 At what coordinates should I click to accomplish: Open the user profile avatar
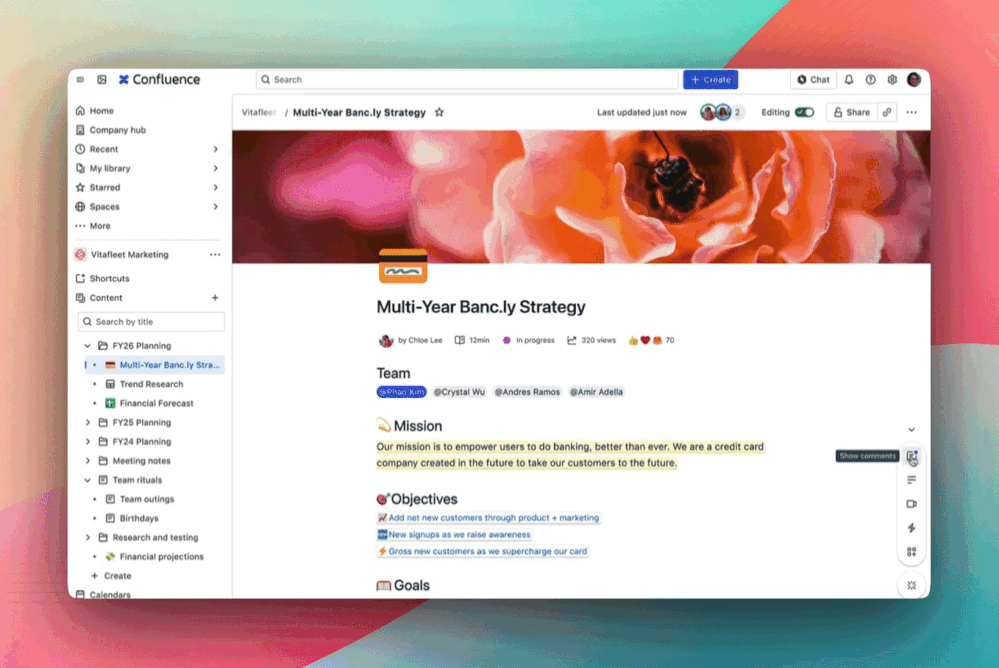pos(914,80)
